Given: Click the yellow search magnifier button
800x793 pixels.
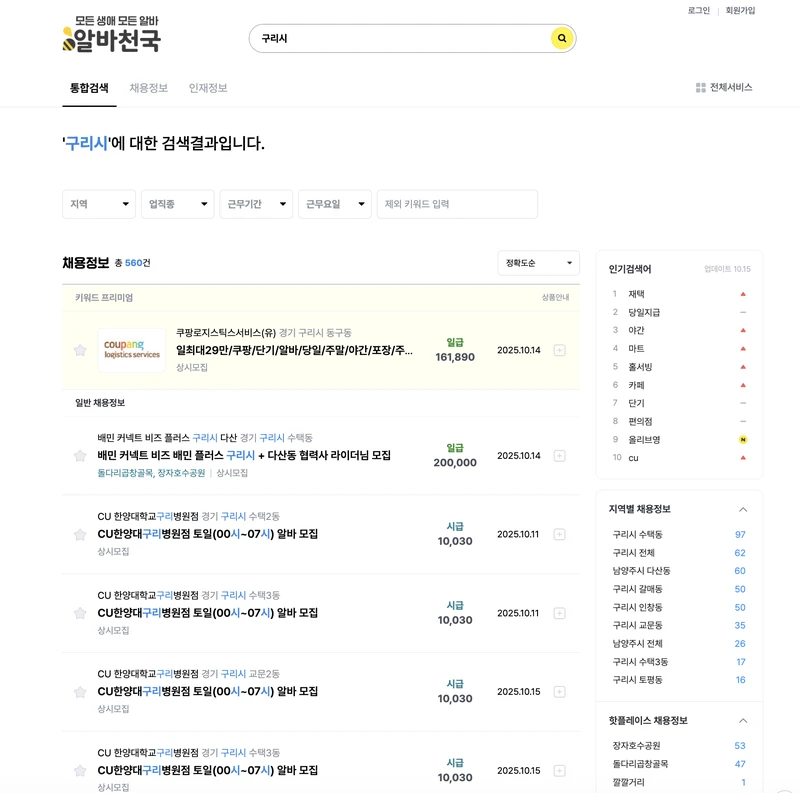Looking at the screenshot, I should click(x=562, y=38).
